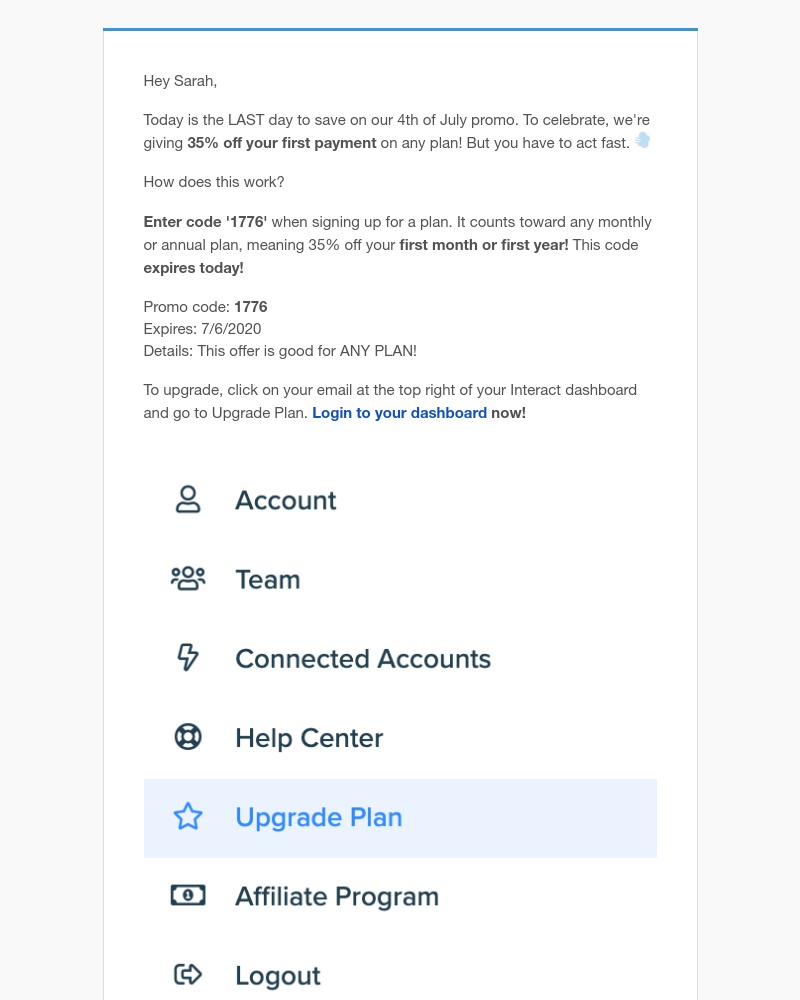The height and width of the screenshot is (1000, 800).
Task: Click the Help Center lifebuoy icon
Action: pyautogui.click(x=188, y=737)
